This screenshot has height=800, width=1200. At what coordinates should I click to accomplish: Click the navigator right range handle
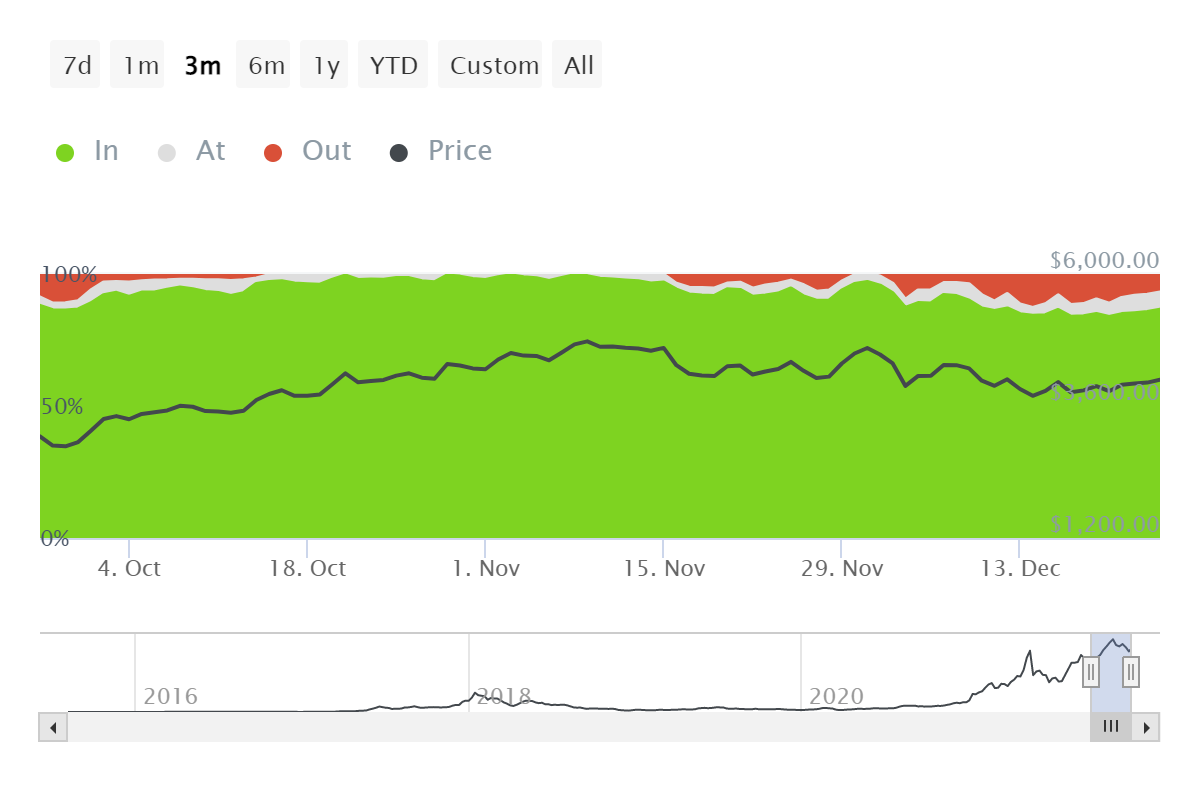pos(1131,672)
